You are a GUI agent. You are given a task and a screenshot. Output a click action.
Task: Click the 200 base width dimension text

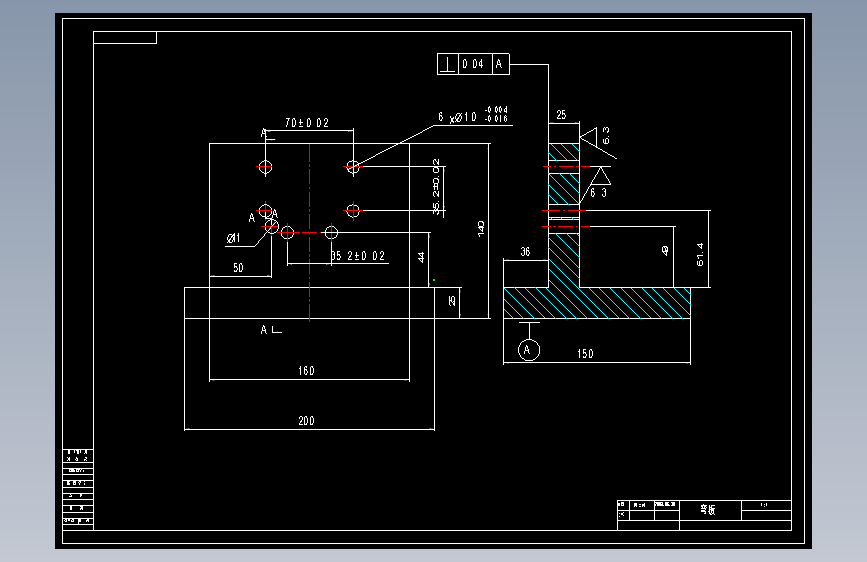click(x=306, y=421)
